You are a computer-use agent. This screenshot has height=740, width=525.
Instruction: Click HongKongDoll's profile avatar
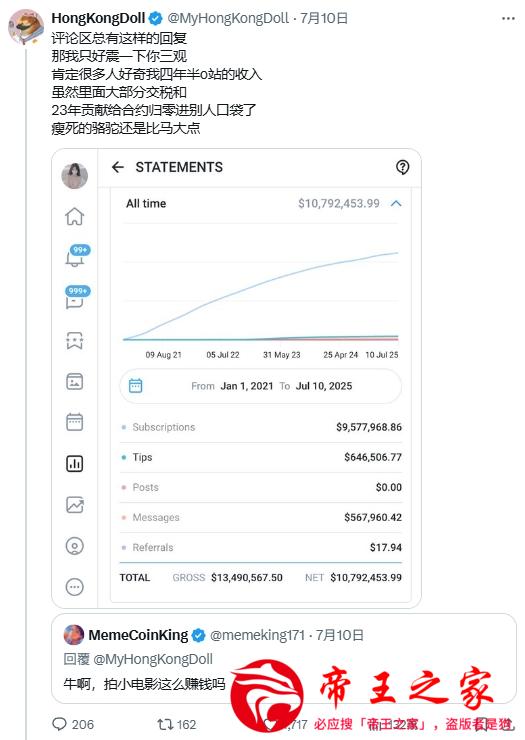pos(26,27)
